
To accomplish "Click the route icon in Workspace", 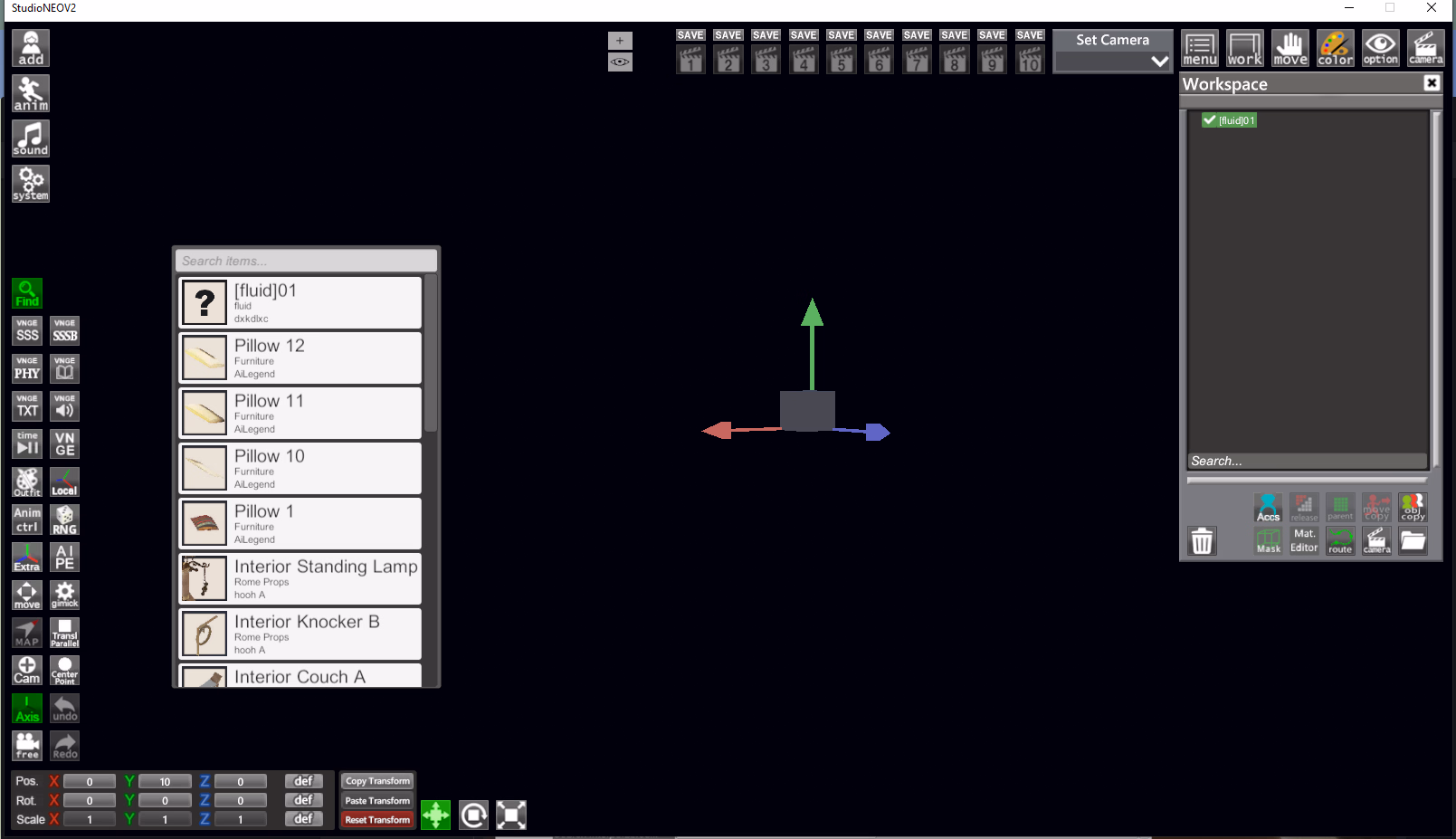I will 1340,541.
